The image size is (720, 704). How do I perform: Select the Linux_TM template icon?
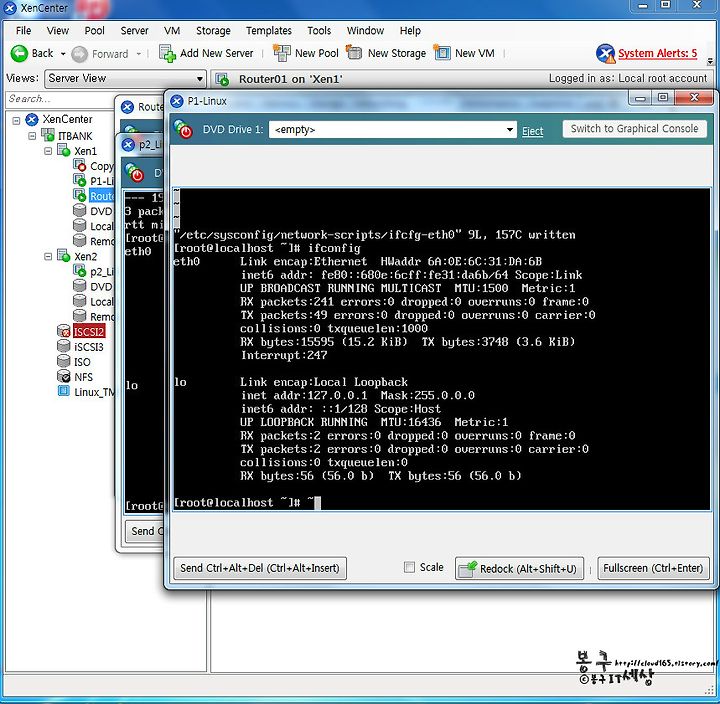click(63, 391)
